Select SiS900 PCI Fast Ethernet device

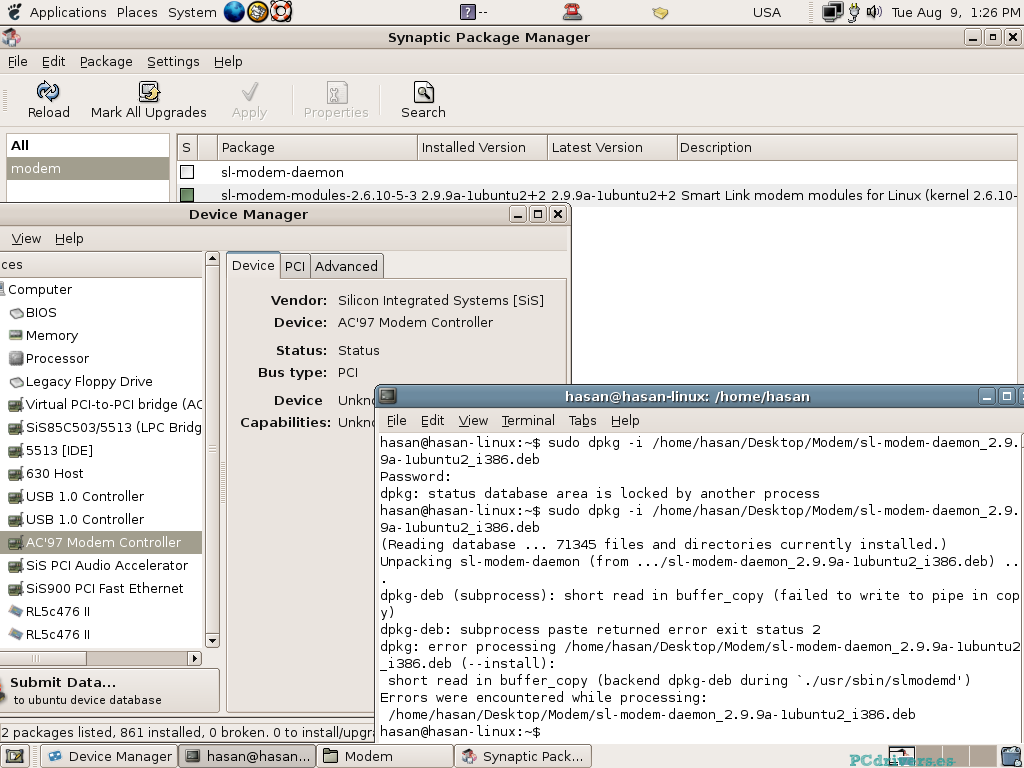point(104,588)
